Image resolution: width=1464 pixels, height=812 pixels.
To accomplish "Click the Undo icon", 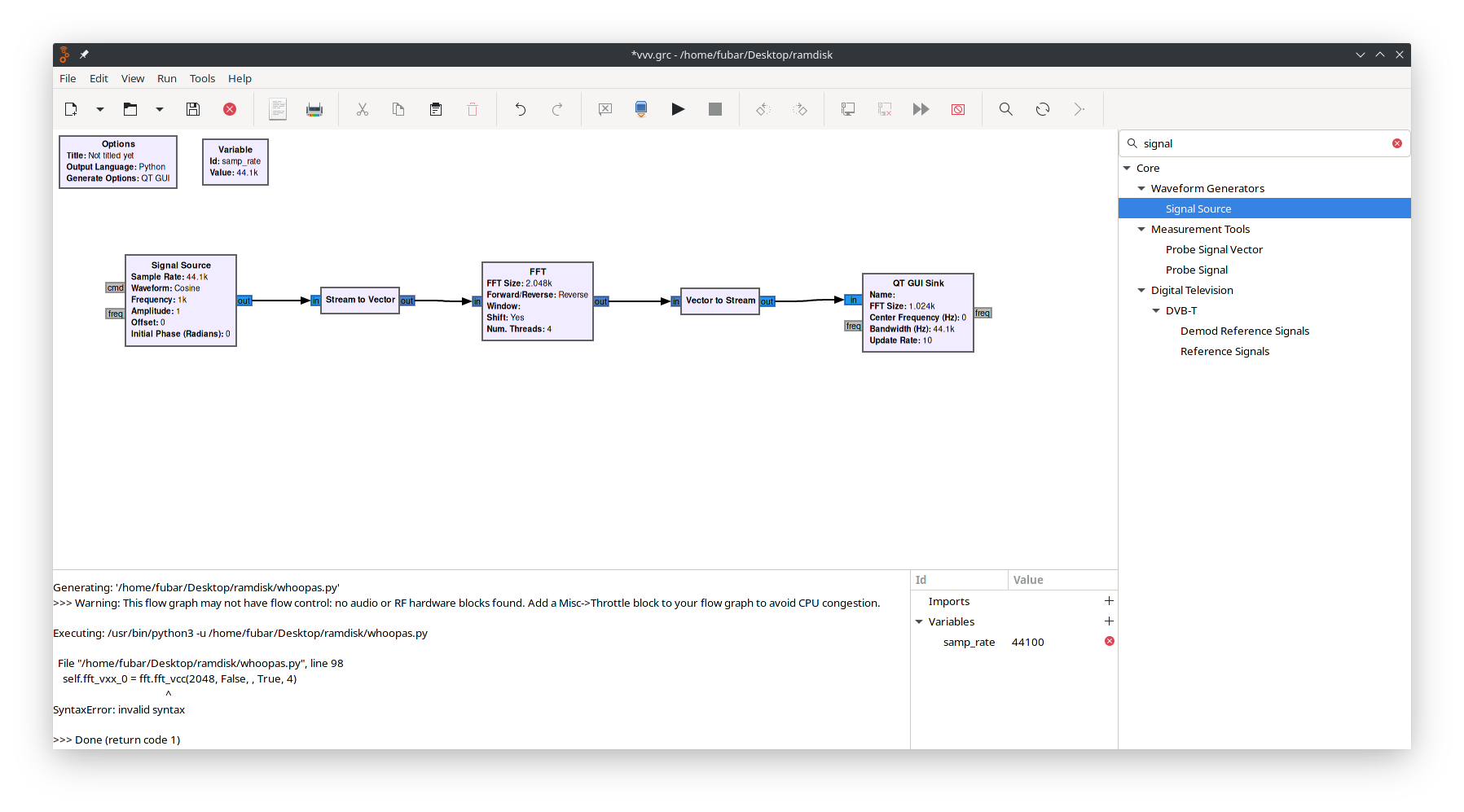I will click(520, 108).
